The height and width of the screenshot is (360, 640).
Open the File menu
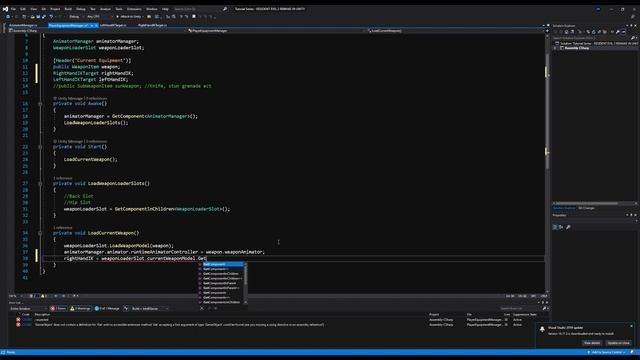tap(13, 9)
